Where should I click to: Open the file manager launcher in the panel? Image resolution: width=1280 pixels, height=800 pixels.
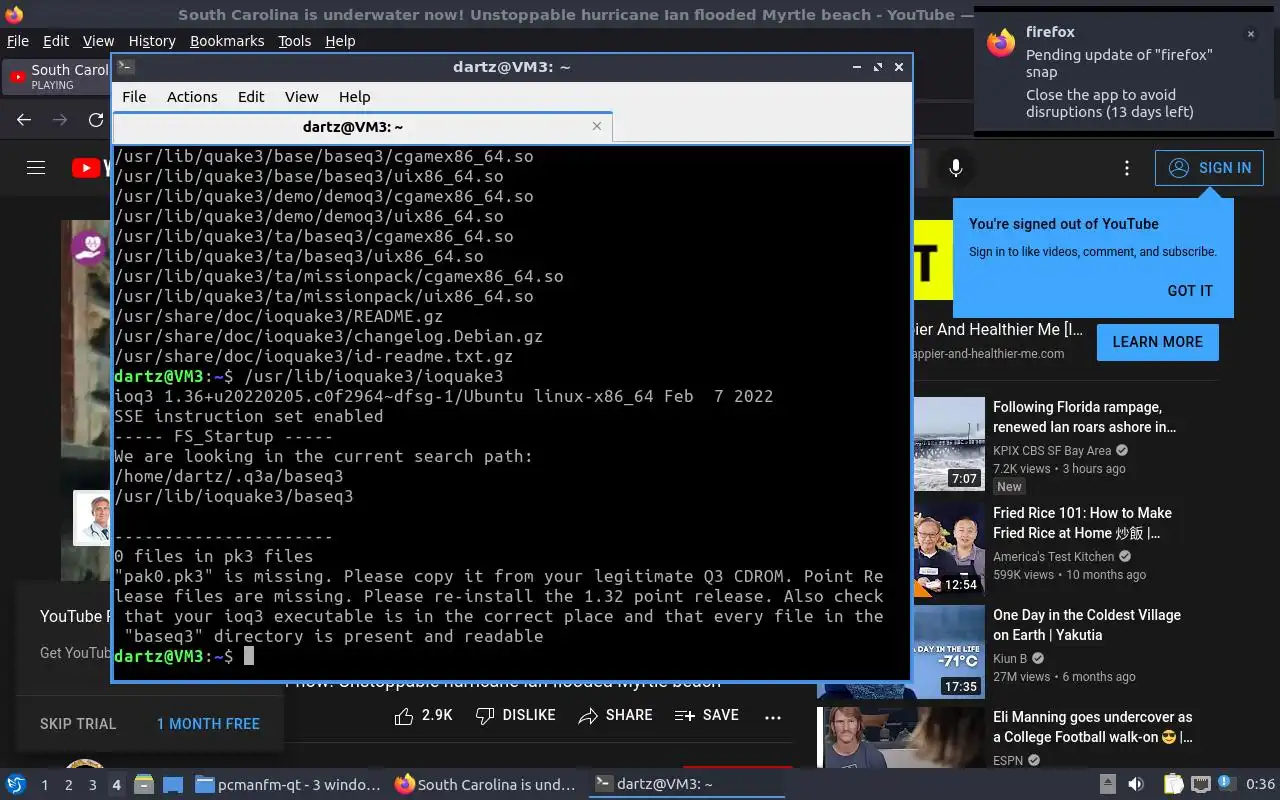[x=143, y=785]
